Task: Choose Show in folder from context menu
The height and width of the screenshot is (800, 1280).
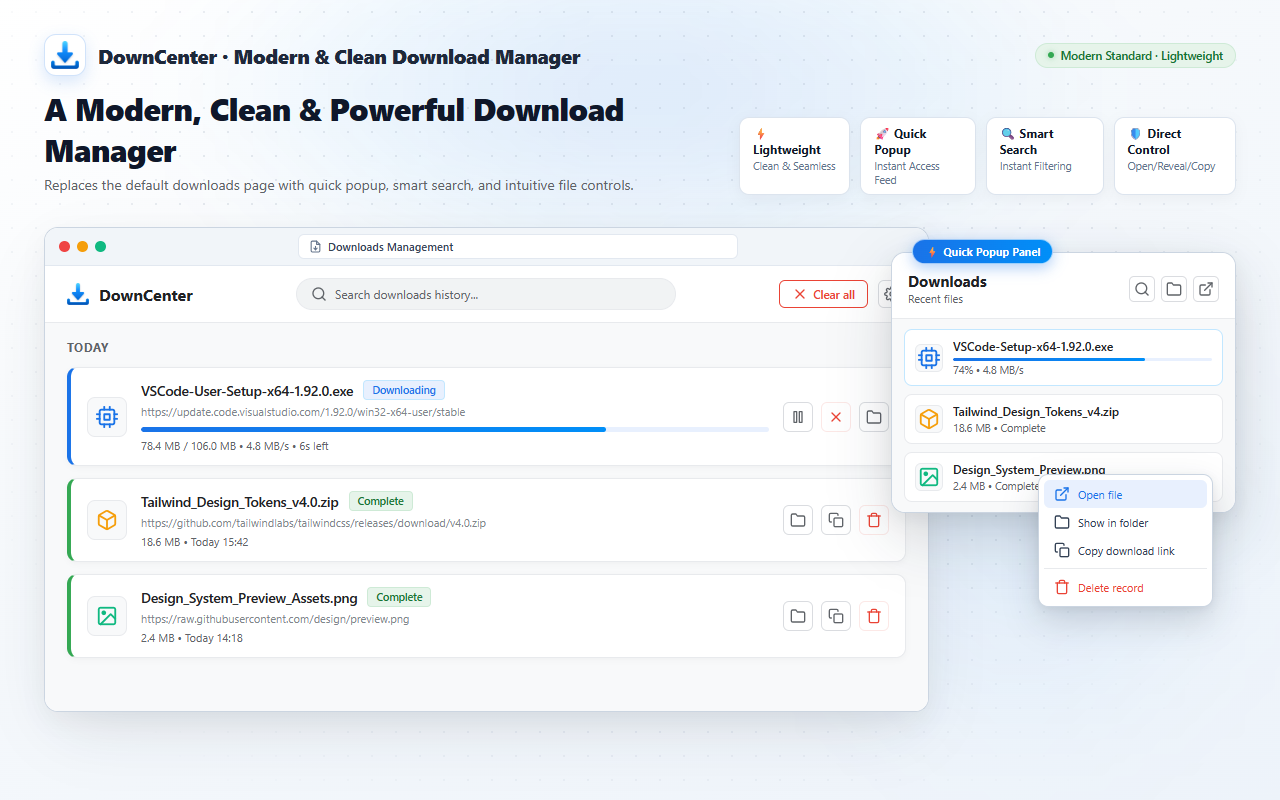Action: pos(1125,522)
